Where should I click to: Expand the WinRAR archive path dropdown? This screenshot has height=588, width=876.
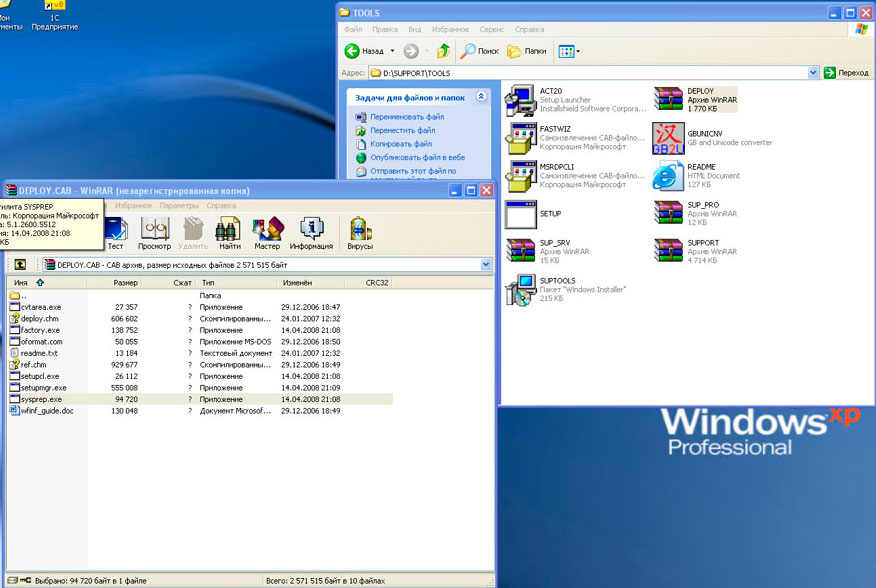[486, 264]
